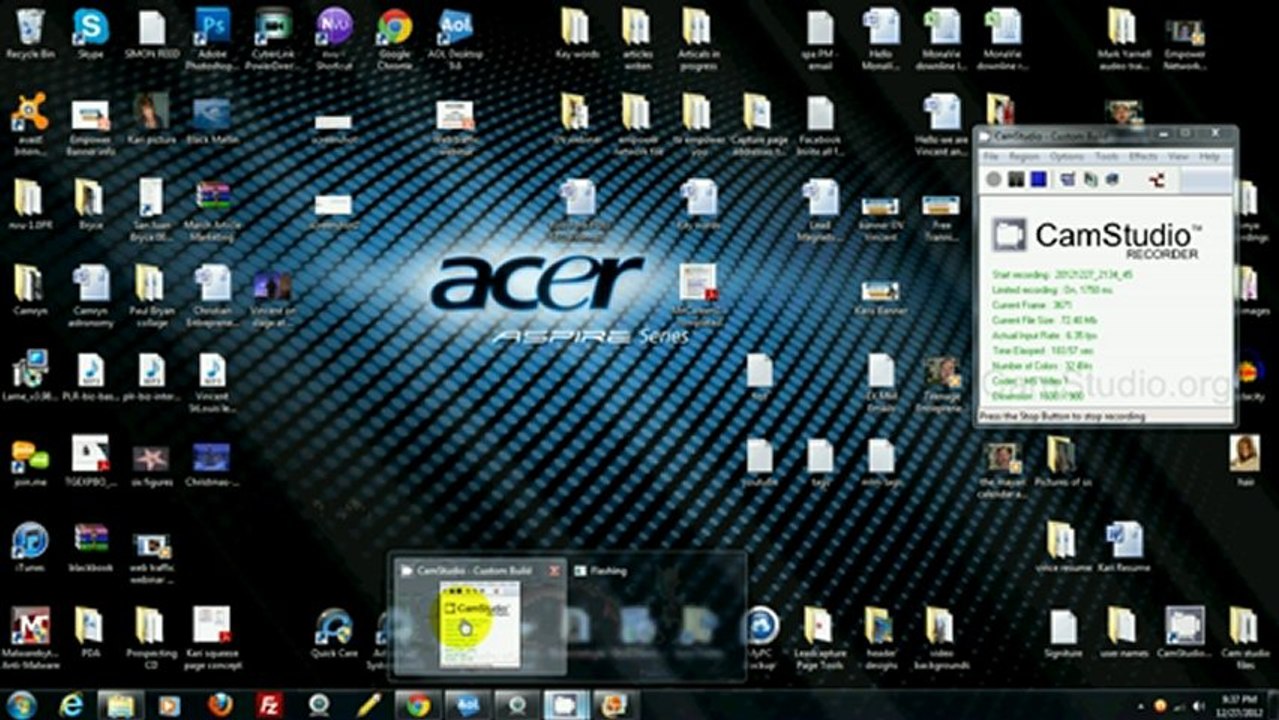Select the blackbook archive icon
Viewport: 1279px width, 720px height.
coord(91,548)
